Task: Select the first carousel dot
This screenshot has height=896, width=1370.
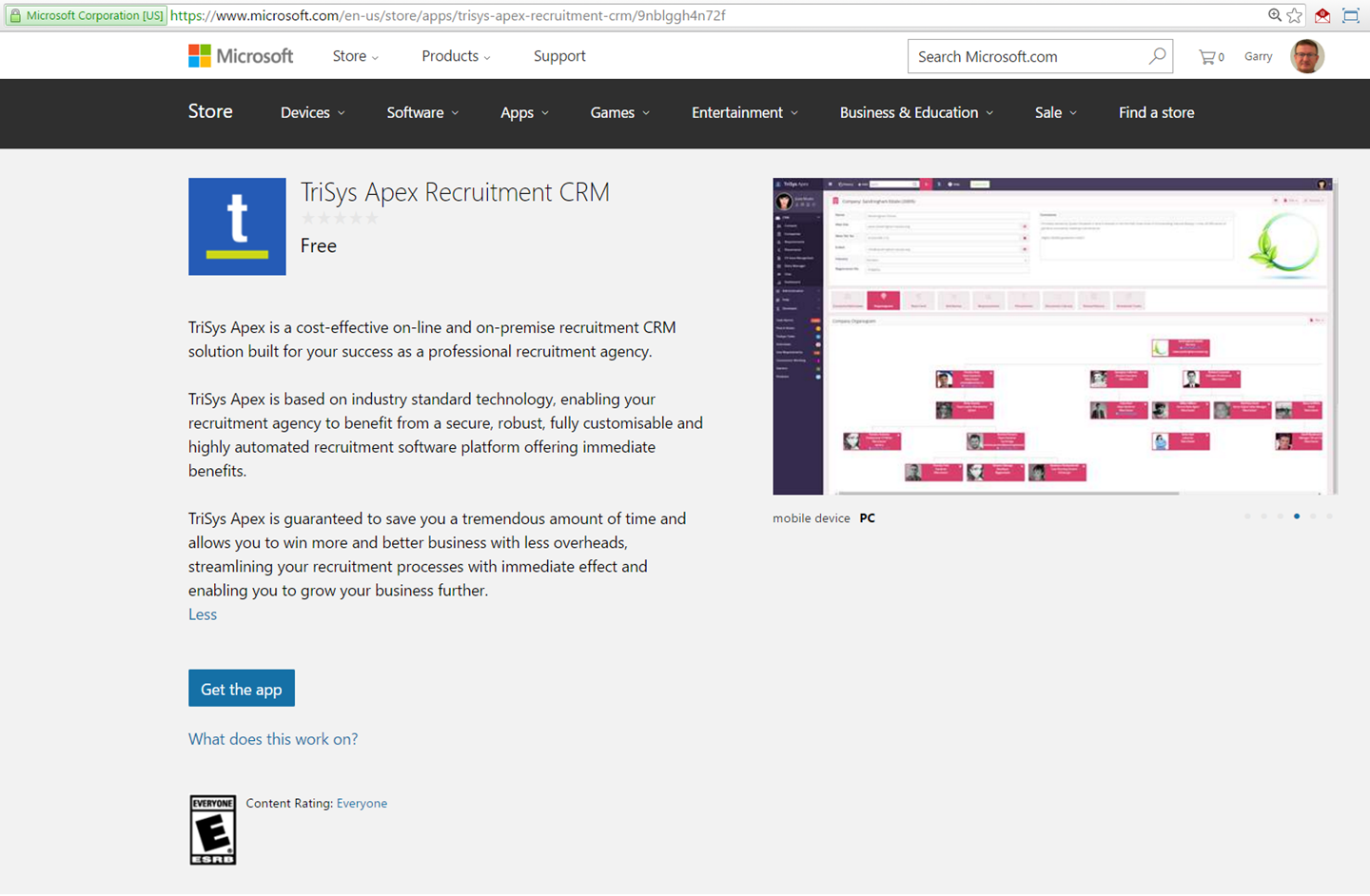Action: pos(1247,516)
